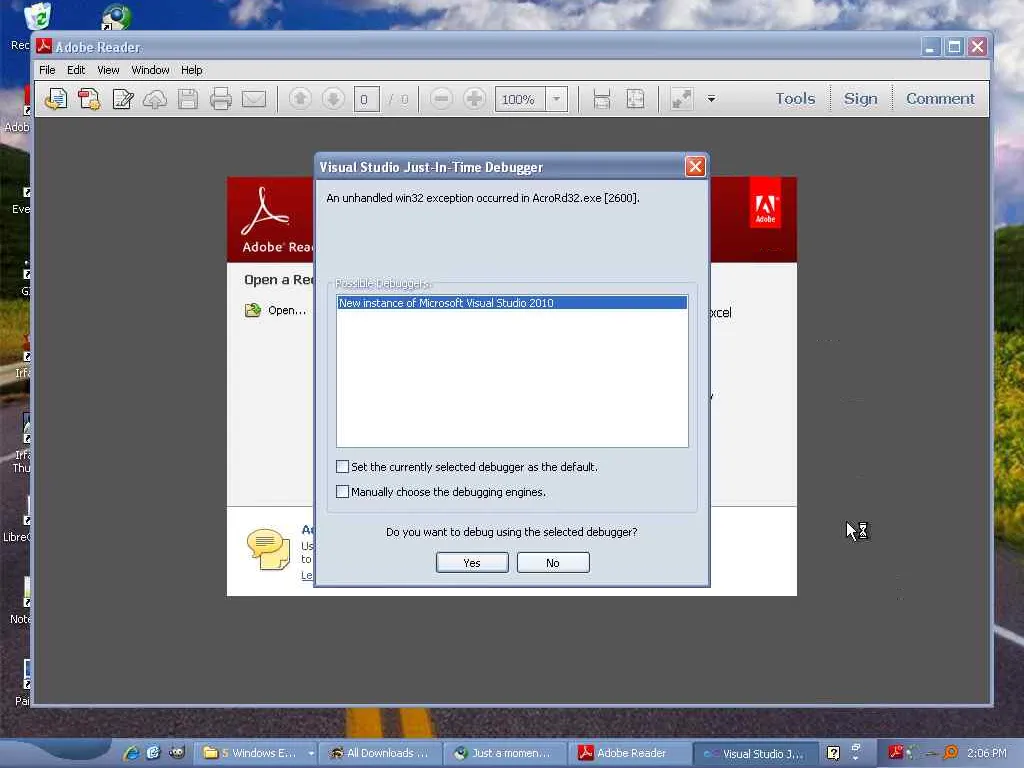Click the cloud upload toolbar icon
This screenshot has height=768, width=1024.
[x=155, y=99]
